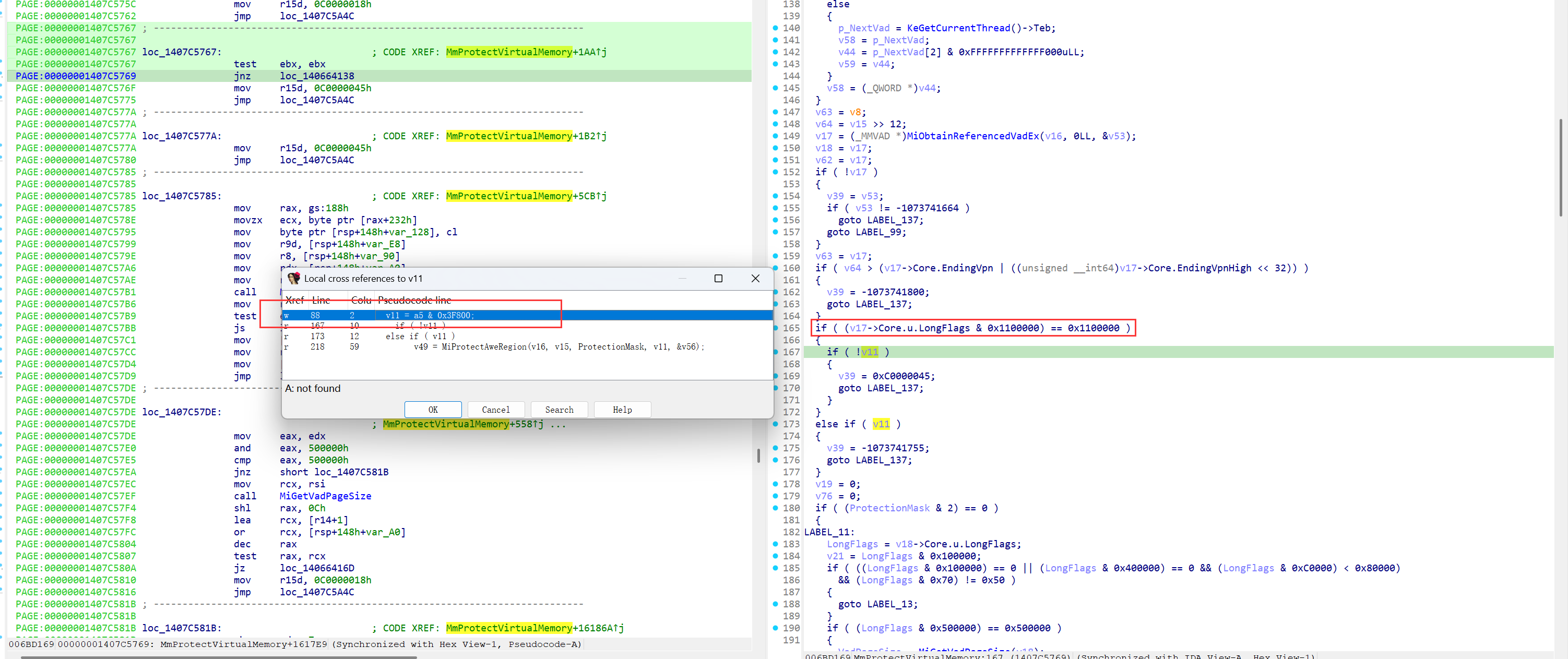Sort xrefs by the Pseudocode line column header
1568x659 pixels.
click(x=414, y=300)
